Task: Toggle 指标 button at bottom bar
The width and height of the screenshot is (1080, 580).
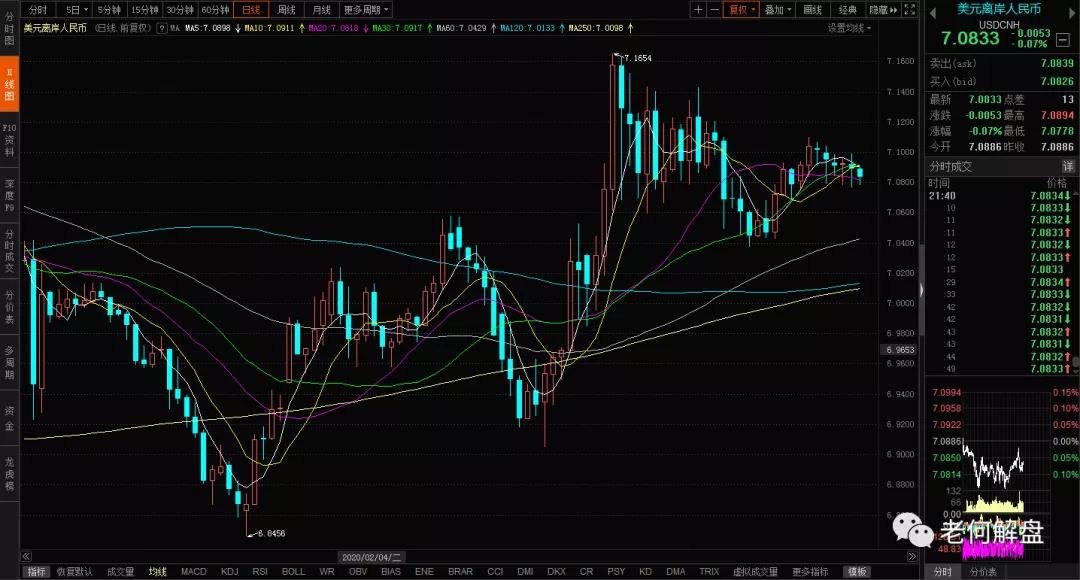Action: tap(36, 572)
